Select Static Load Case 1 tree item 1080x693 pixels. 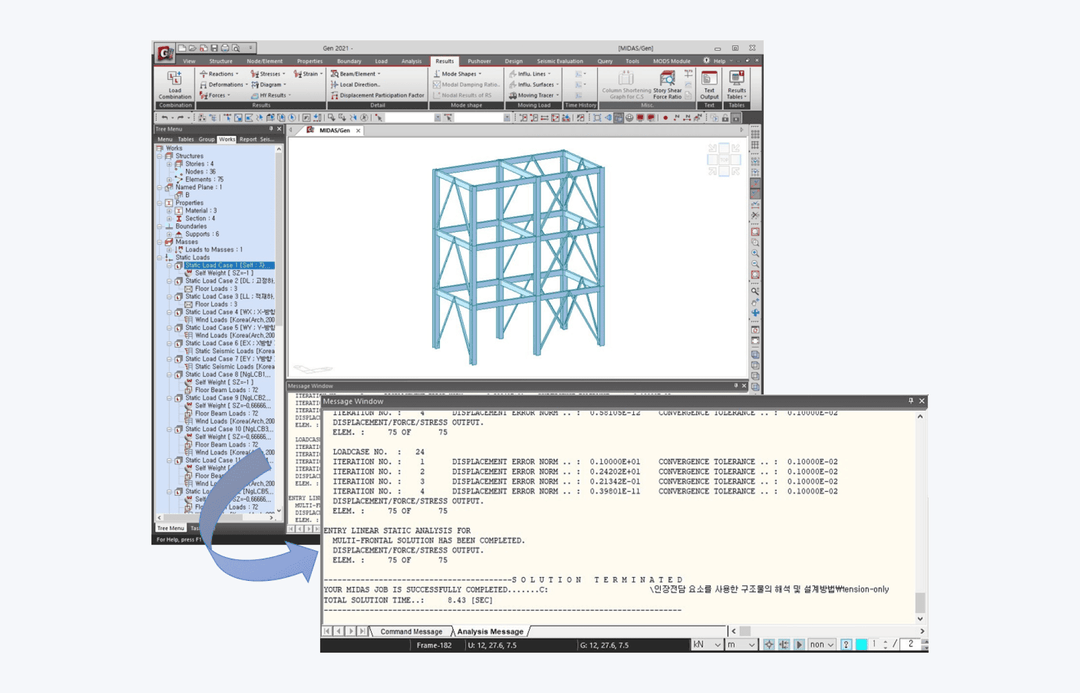229,265
